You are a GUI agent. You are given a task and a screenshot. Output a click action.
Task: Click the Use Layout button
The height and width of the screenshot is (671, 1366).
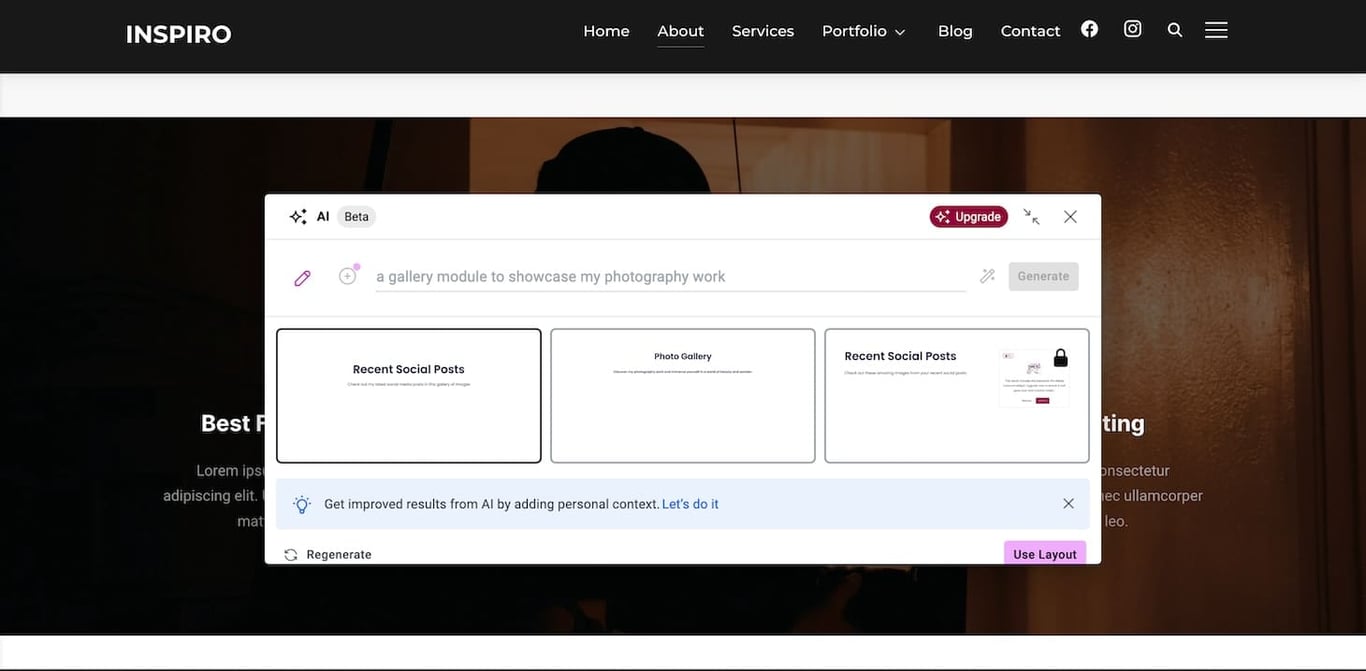(x=1043, y=553)
